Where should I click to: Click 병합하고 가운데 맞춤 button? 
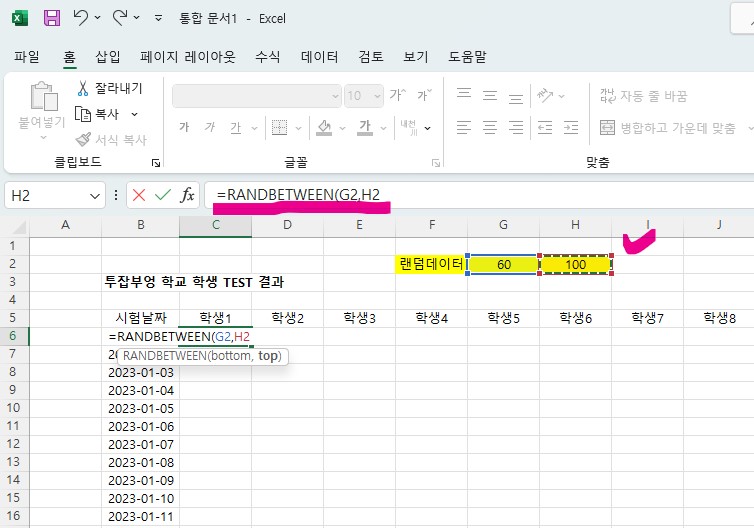click(x=668, y=127)
